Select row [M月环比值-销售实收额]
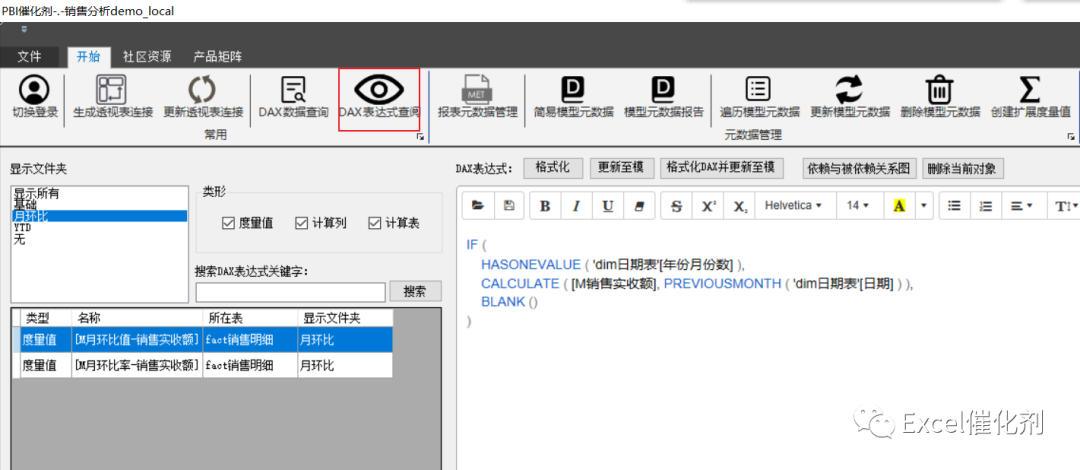The image size is (1080, 470). pos(202,339)
